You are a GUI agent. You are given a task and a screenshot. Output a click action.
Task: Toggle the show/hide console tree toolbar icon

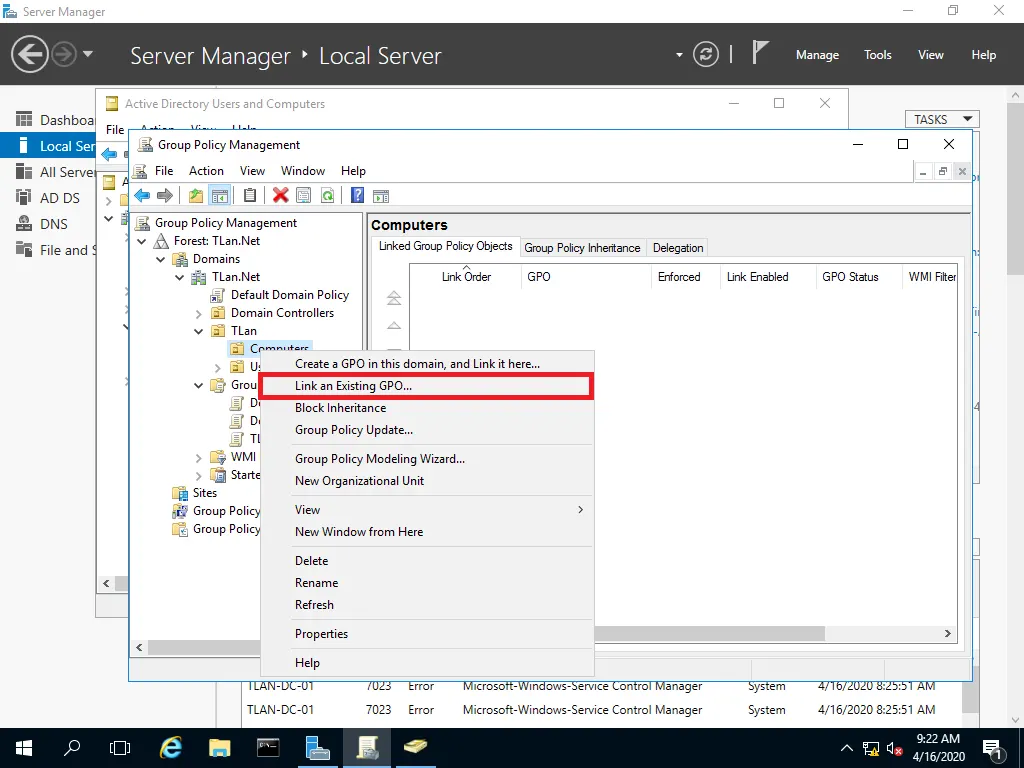tap(219, 195)
